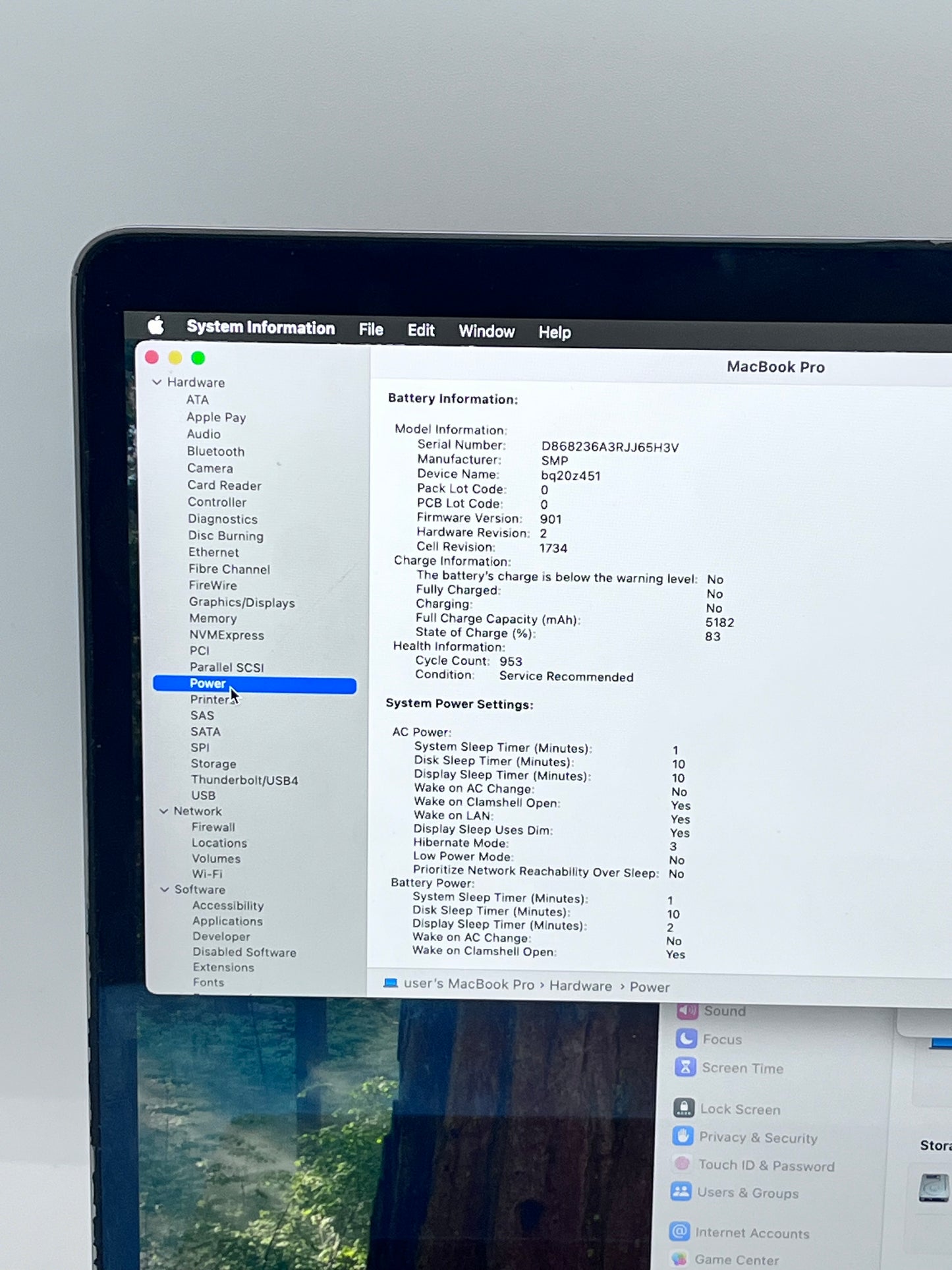The width and height of the screenshot is (952, 1270).
Task: Click Full Charge Capacity value 5182
Action: click(x=719, y=623)
